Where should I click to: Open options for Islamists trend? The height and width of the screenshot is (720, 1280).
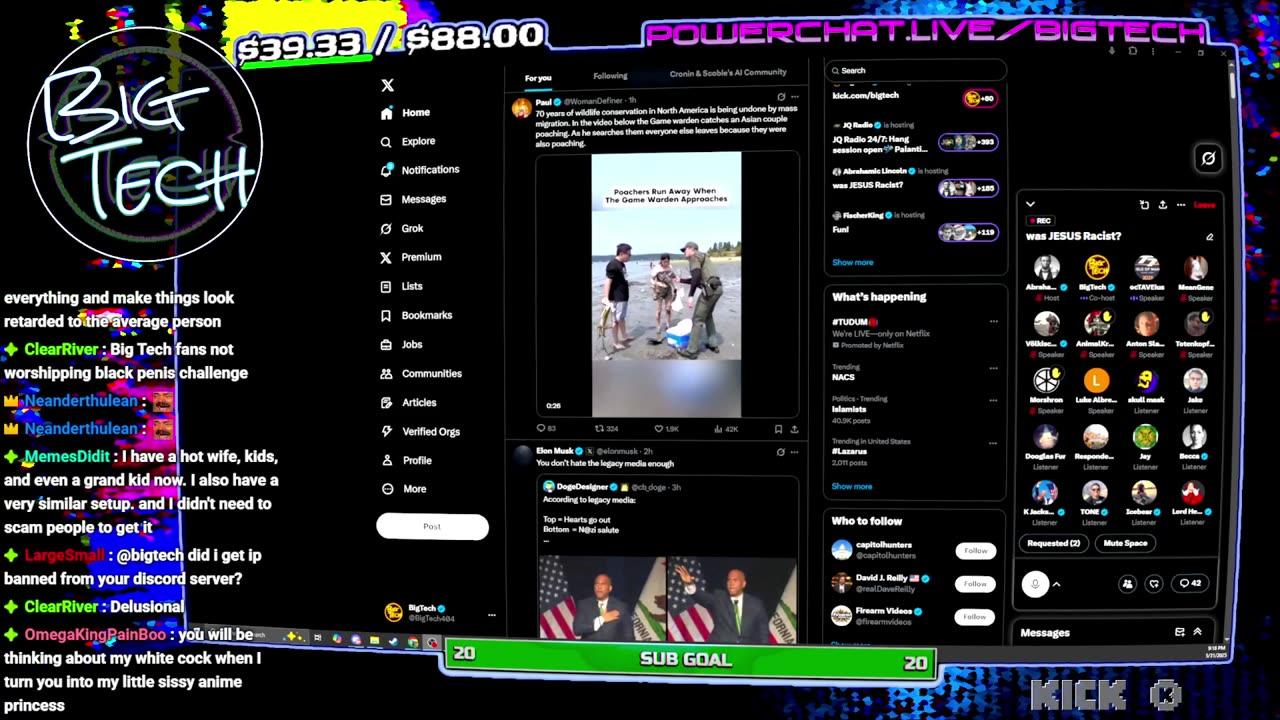(x=993, y=398)
